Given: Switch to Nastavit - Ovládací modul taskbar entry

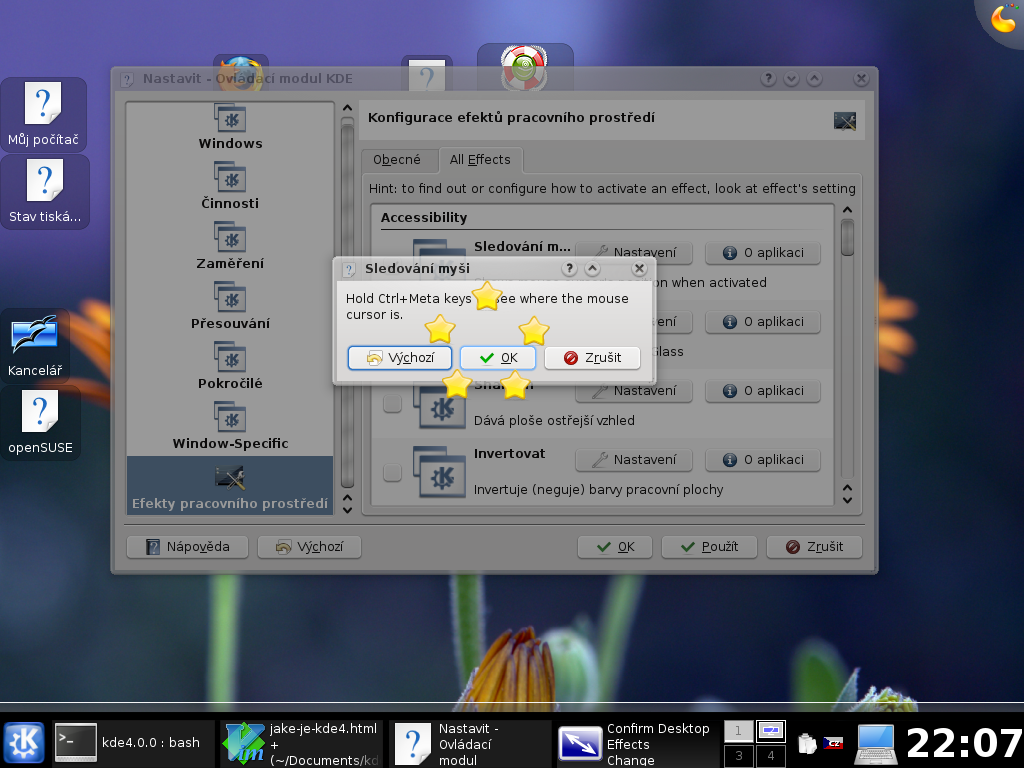Looking at the screenshot, I should pyautogui.click(x=470, y=743).
